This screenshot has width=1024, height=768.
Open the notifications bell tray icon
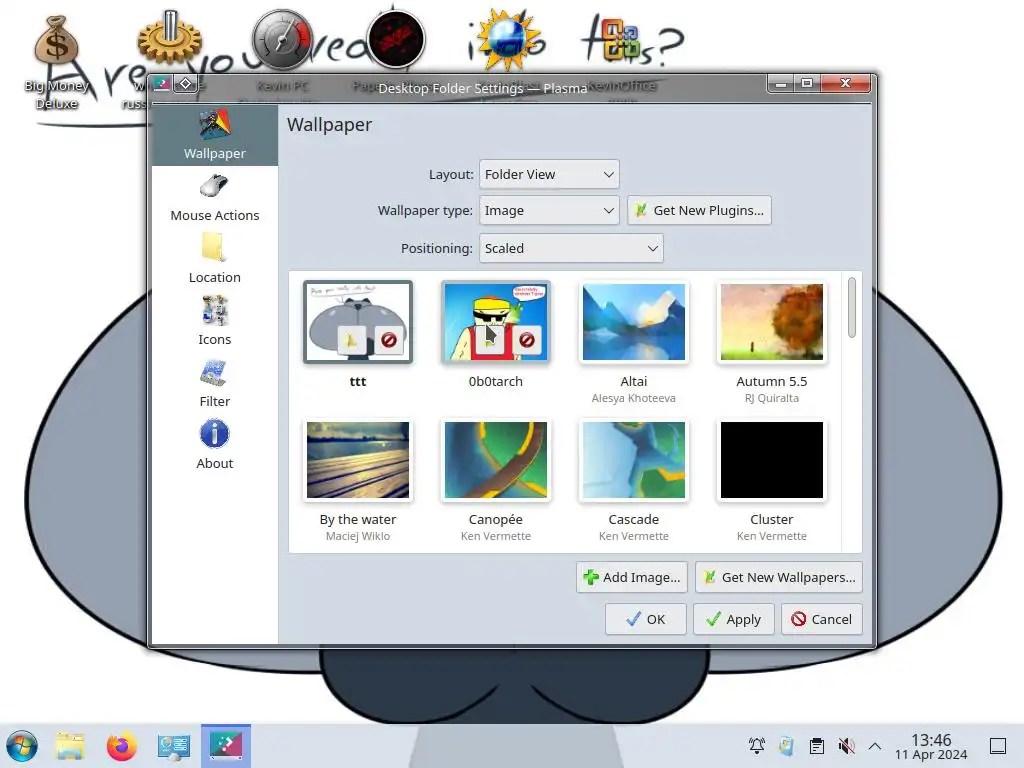(x=757, y=746)
